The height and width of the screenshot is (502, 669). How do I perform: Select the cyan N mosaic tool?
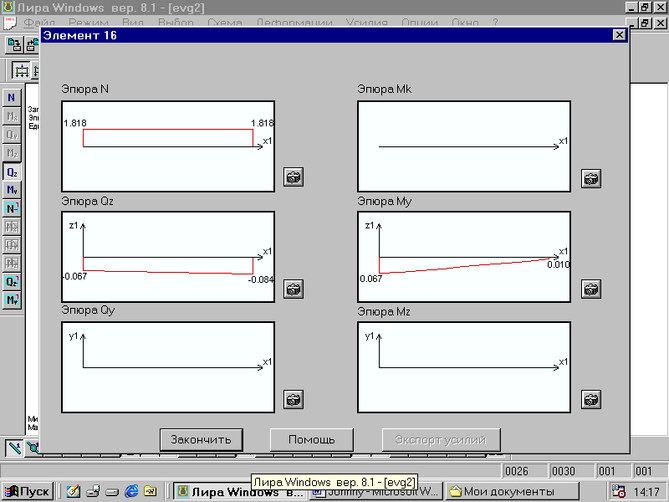[x=12, y=209]
